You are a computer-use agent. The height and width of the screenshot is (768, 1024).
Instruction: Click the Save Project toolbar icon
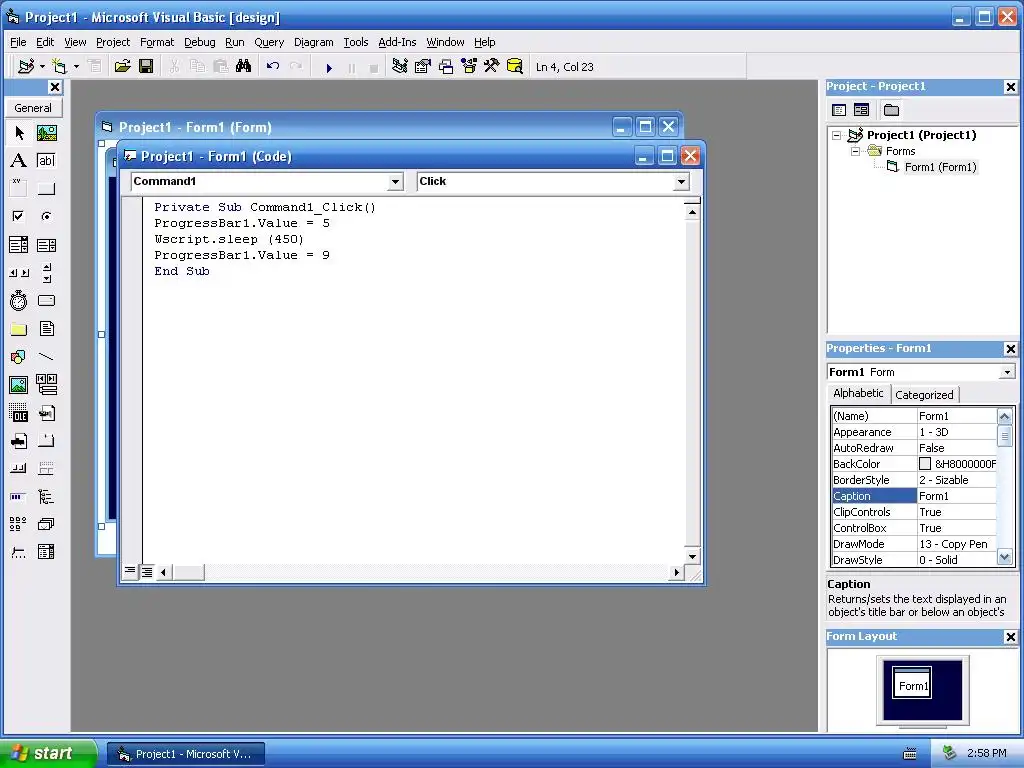point(146,67)
